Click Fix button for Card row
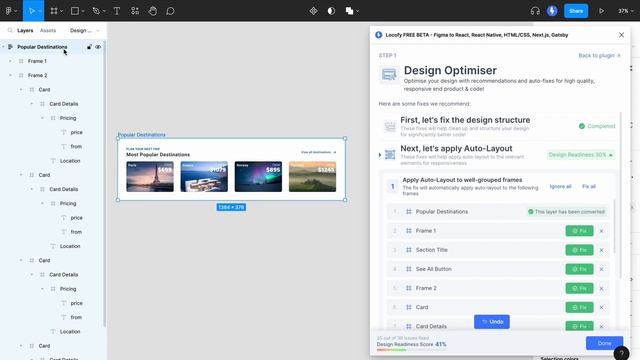Viewport: 640px width, 360px height. pos(579,307)
